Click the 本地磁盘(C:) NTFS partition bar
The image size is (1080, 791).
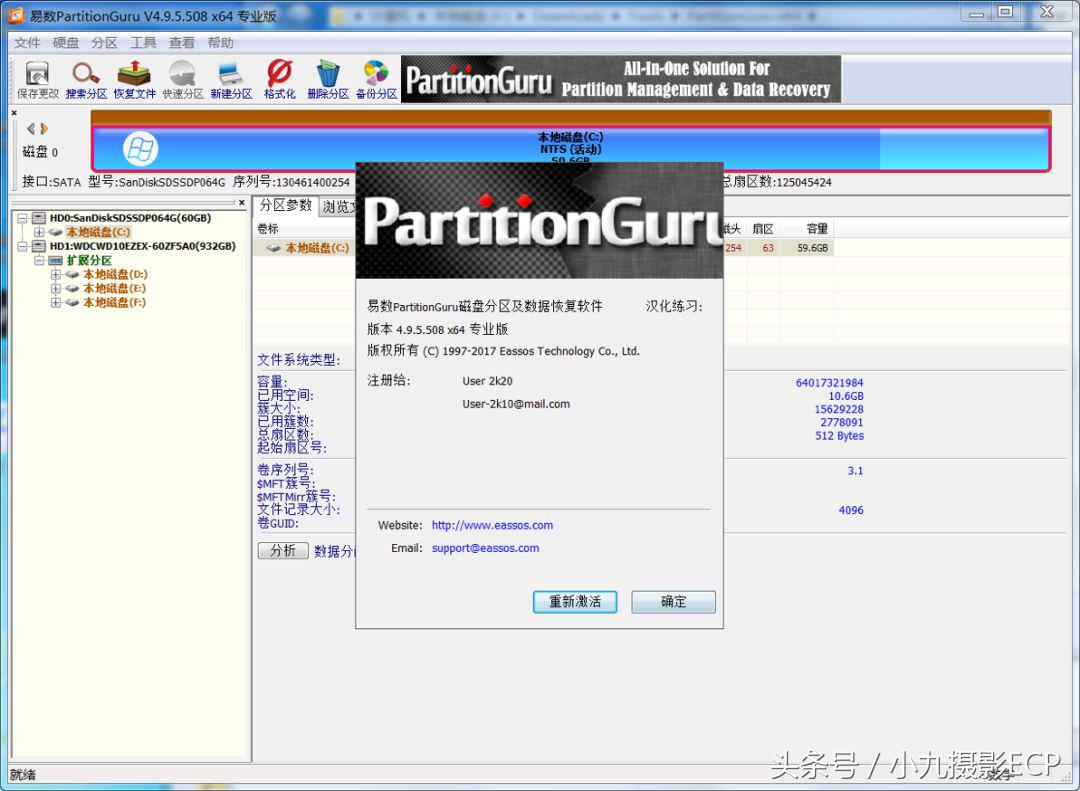tap(570, 149)
